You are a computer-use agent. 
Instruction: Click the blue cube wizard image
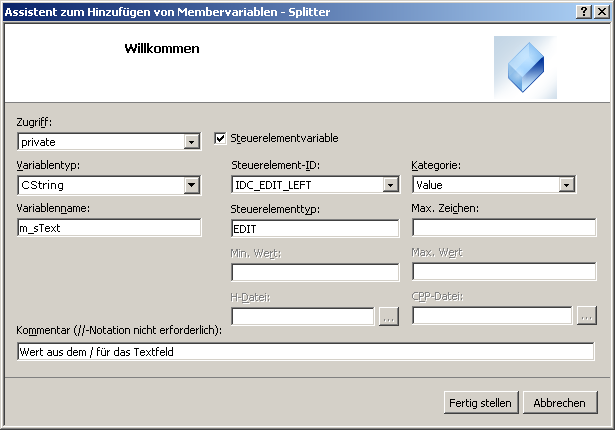pos(525,67)
